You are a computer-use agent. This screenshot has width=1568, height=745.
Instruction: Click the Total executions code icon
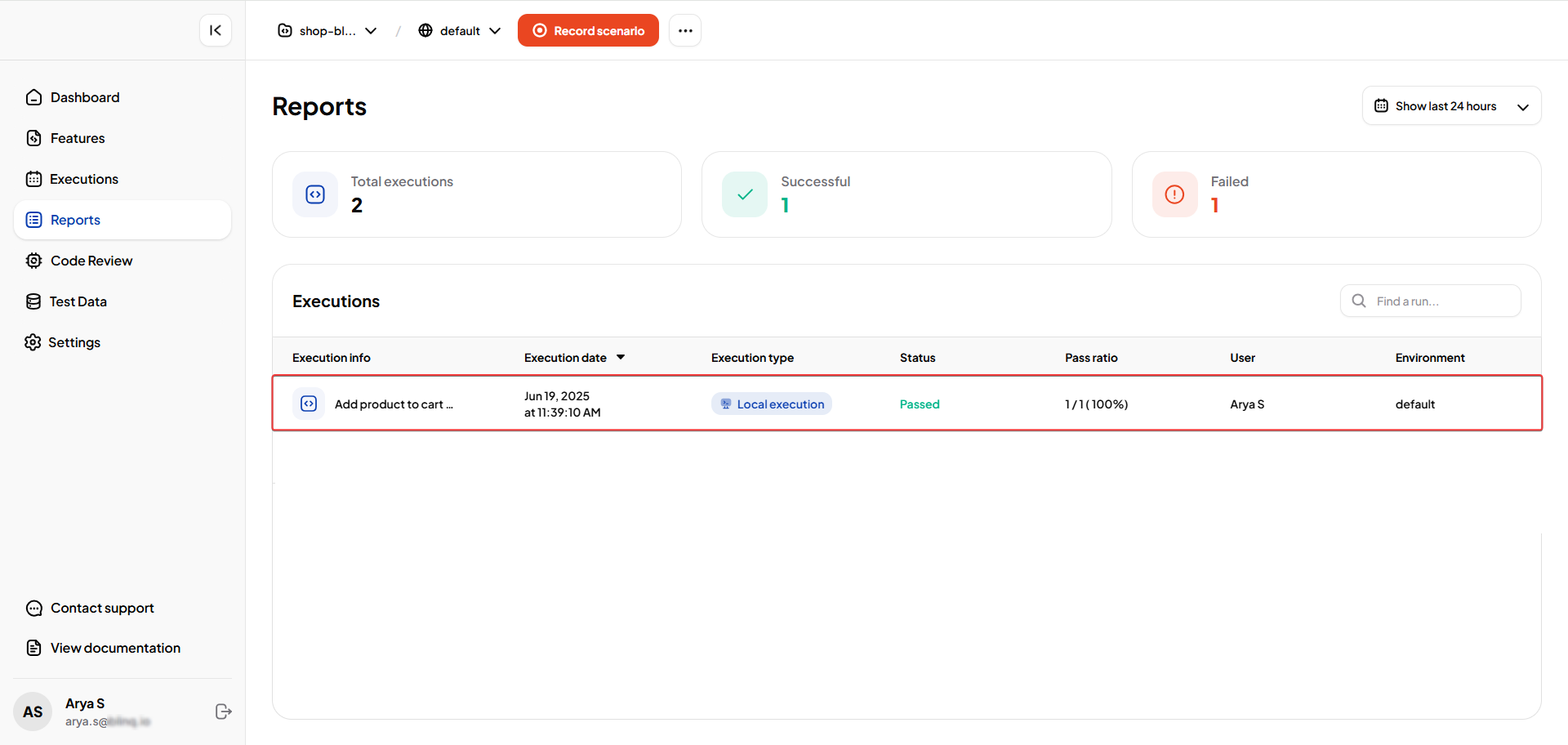(315, 194)
